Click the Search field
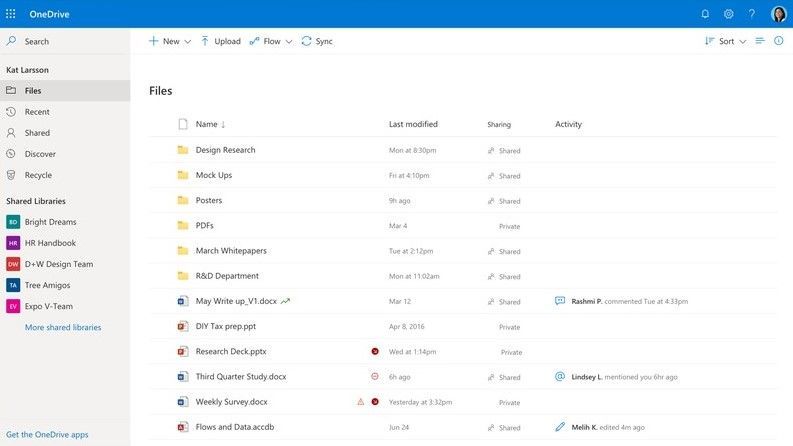The image size is (793, 446). (x=65, y=41)
